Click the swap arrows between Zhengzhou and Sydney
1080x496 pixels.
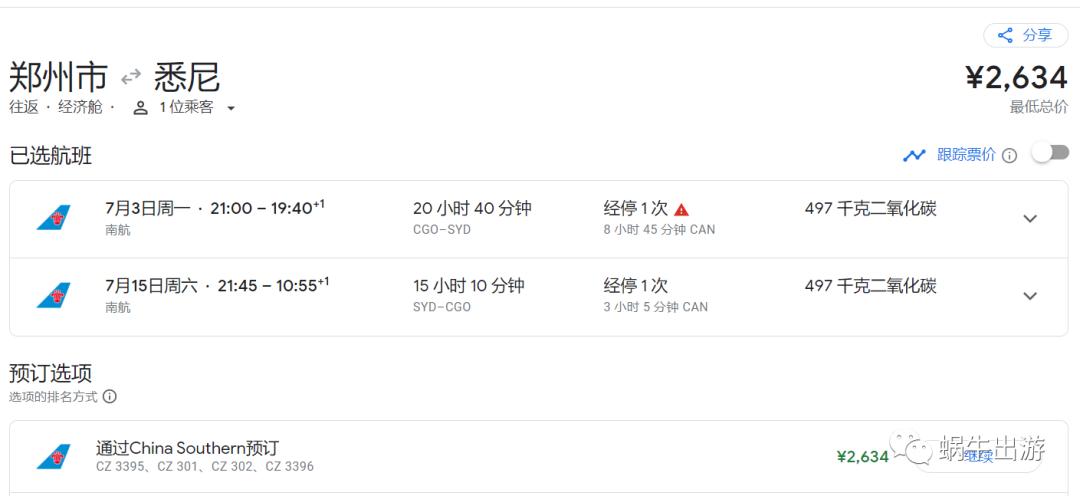(x=131, y=77)
